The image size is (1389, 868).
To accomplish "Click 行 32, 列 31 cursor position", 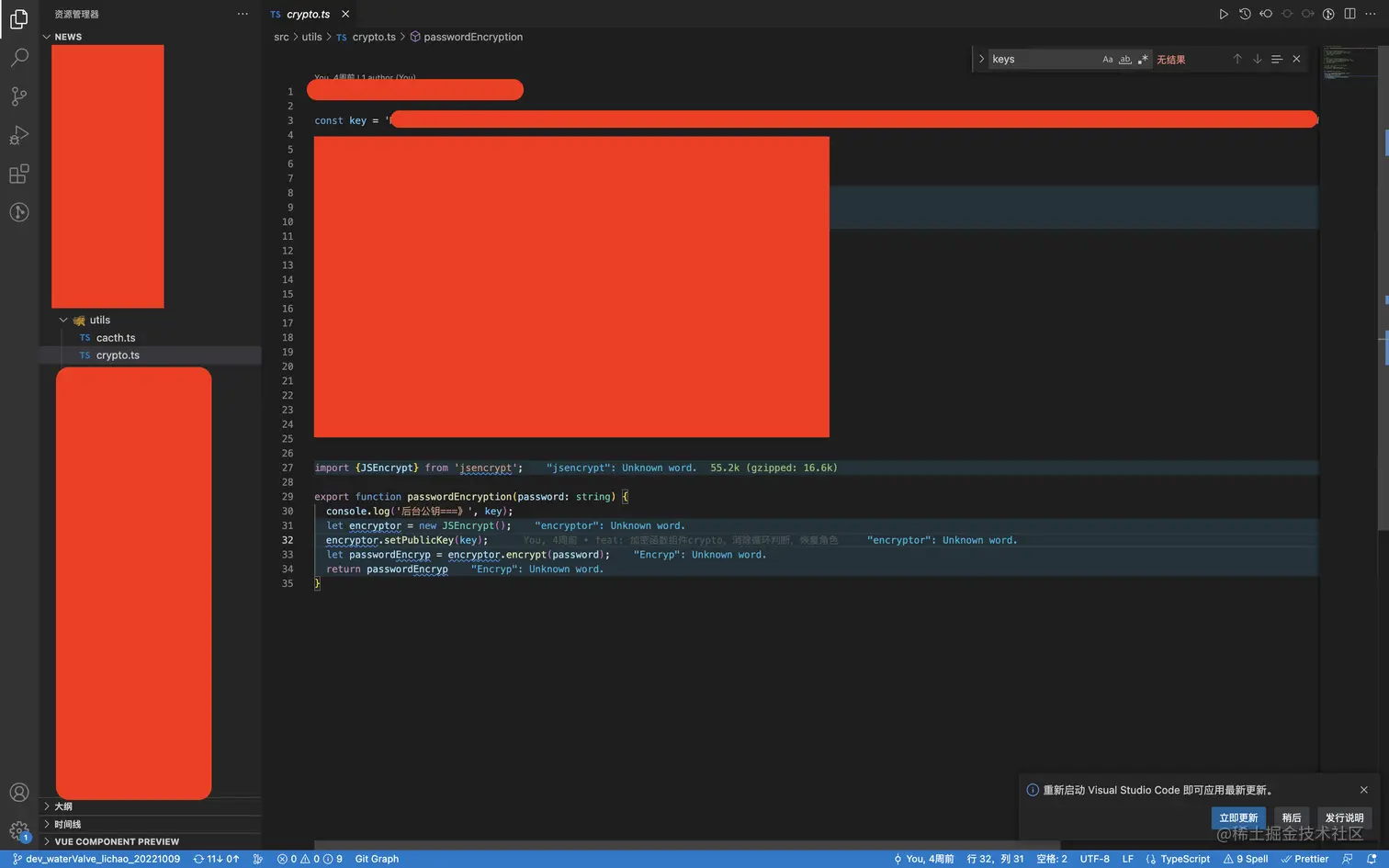I will pos(995,859).
